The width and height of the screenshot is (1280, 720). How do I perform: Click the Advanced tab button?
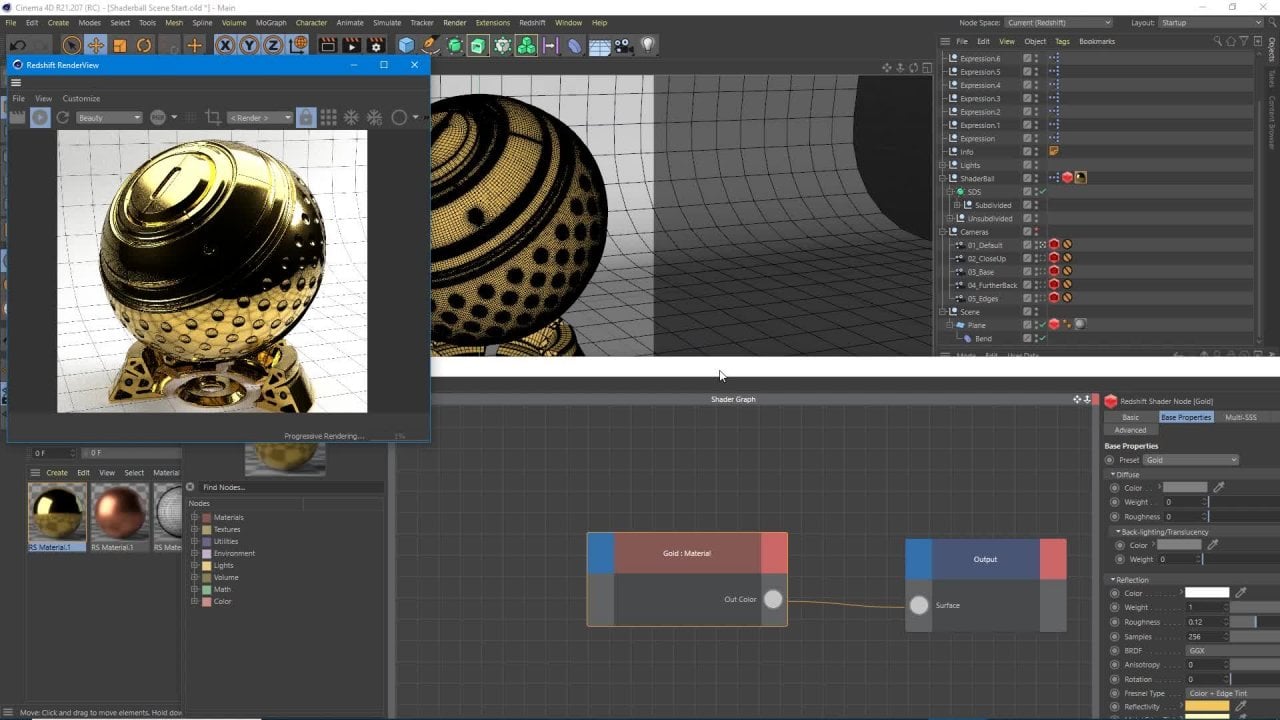pyautogui.click(x=1130, y=430)
